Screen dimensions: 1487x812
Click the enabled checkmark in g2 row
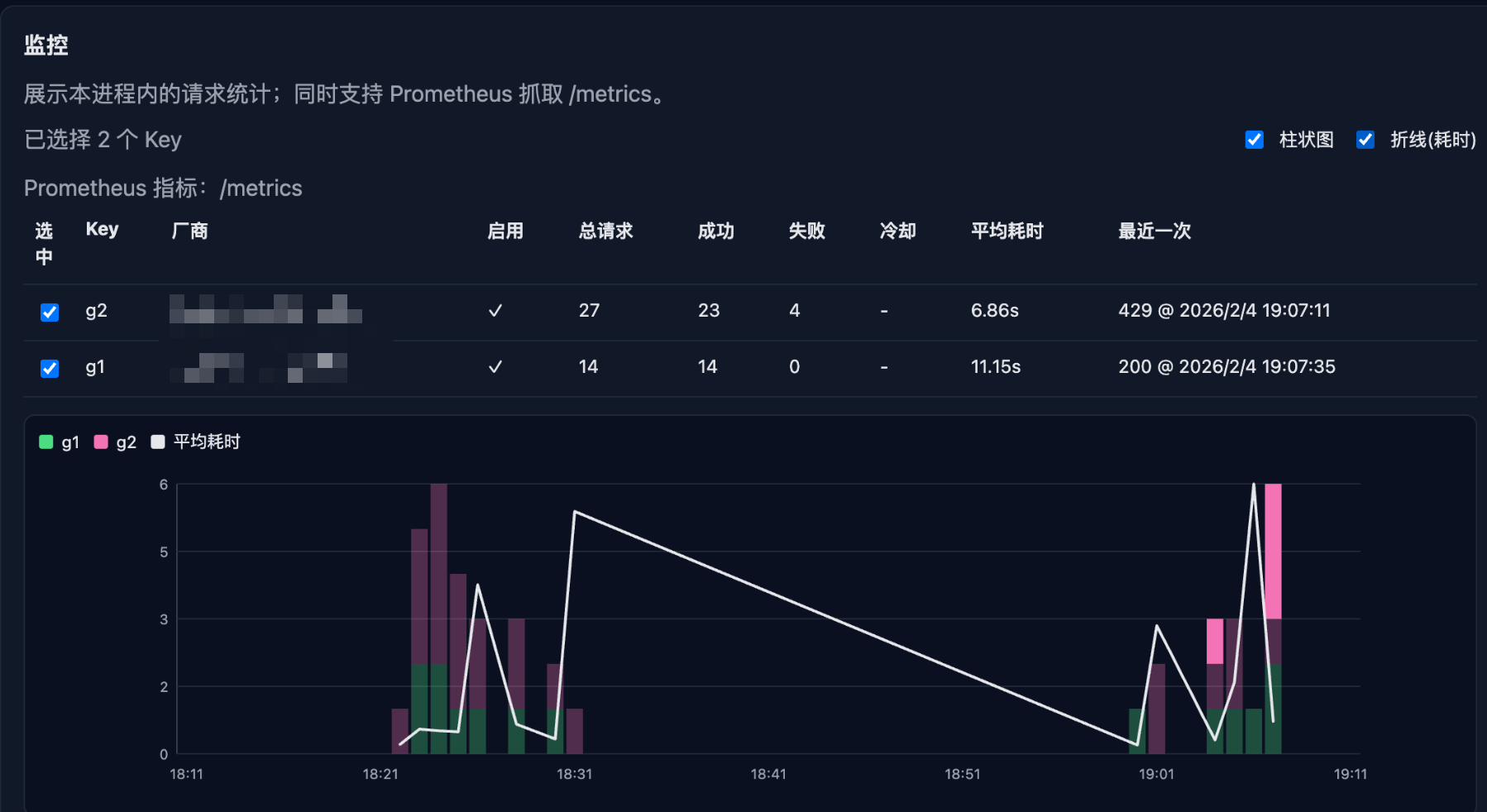pyautogui.click(x=495, y=311)
